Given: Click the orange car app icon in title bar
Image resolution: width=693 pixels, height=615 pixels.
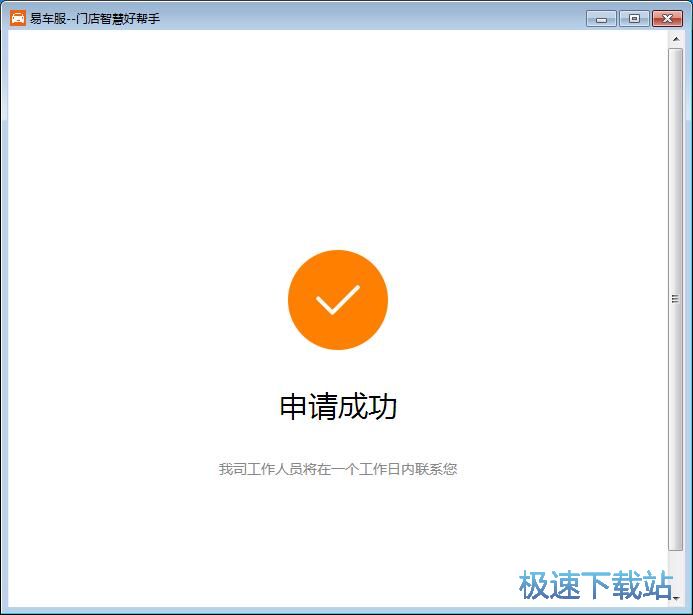Looking at the screenshot, I should pos(18,18).
